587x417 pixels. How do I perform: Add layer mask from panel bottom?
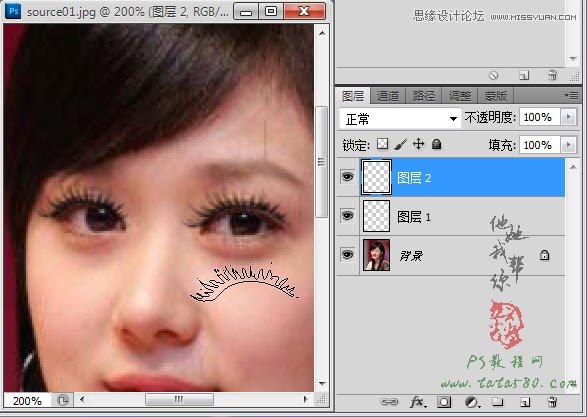point(444,402)
